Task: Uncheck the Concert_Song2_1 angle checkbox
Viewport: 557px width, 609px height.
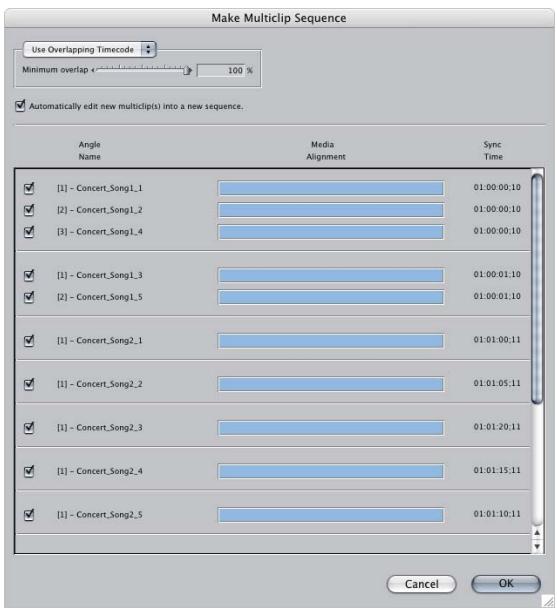Action: 29,341
